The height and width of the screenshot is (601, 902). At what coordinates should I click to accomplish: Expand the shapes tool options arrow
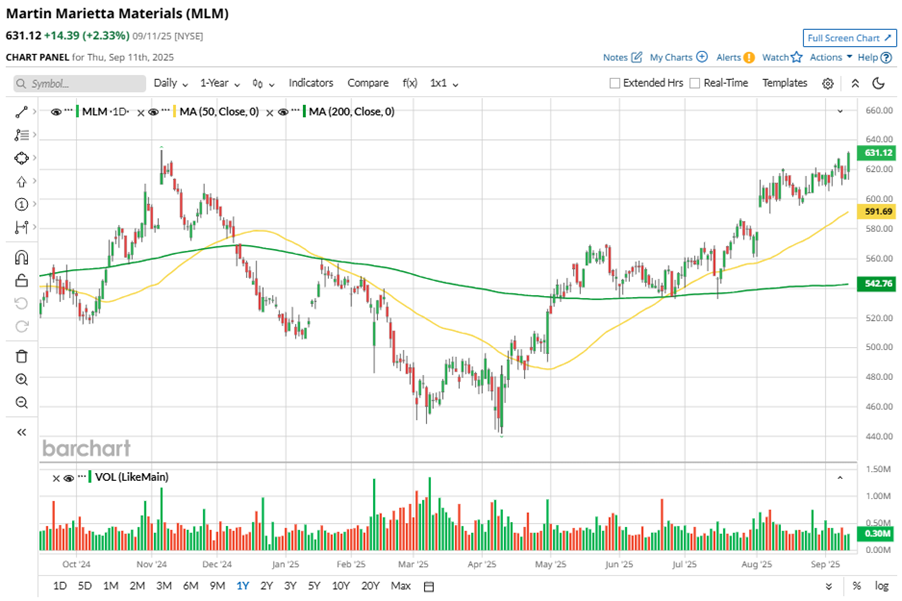[x=35, y=158]
